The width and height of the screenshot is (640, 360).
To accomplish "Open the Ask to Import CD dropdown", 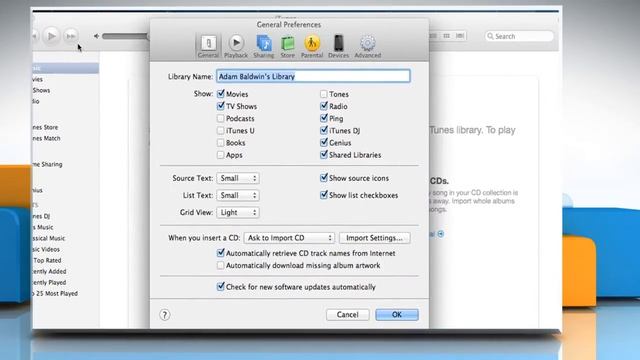I will pyautogui.click(x=289, y=238).
